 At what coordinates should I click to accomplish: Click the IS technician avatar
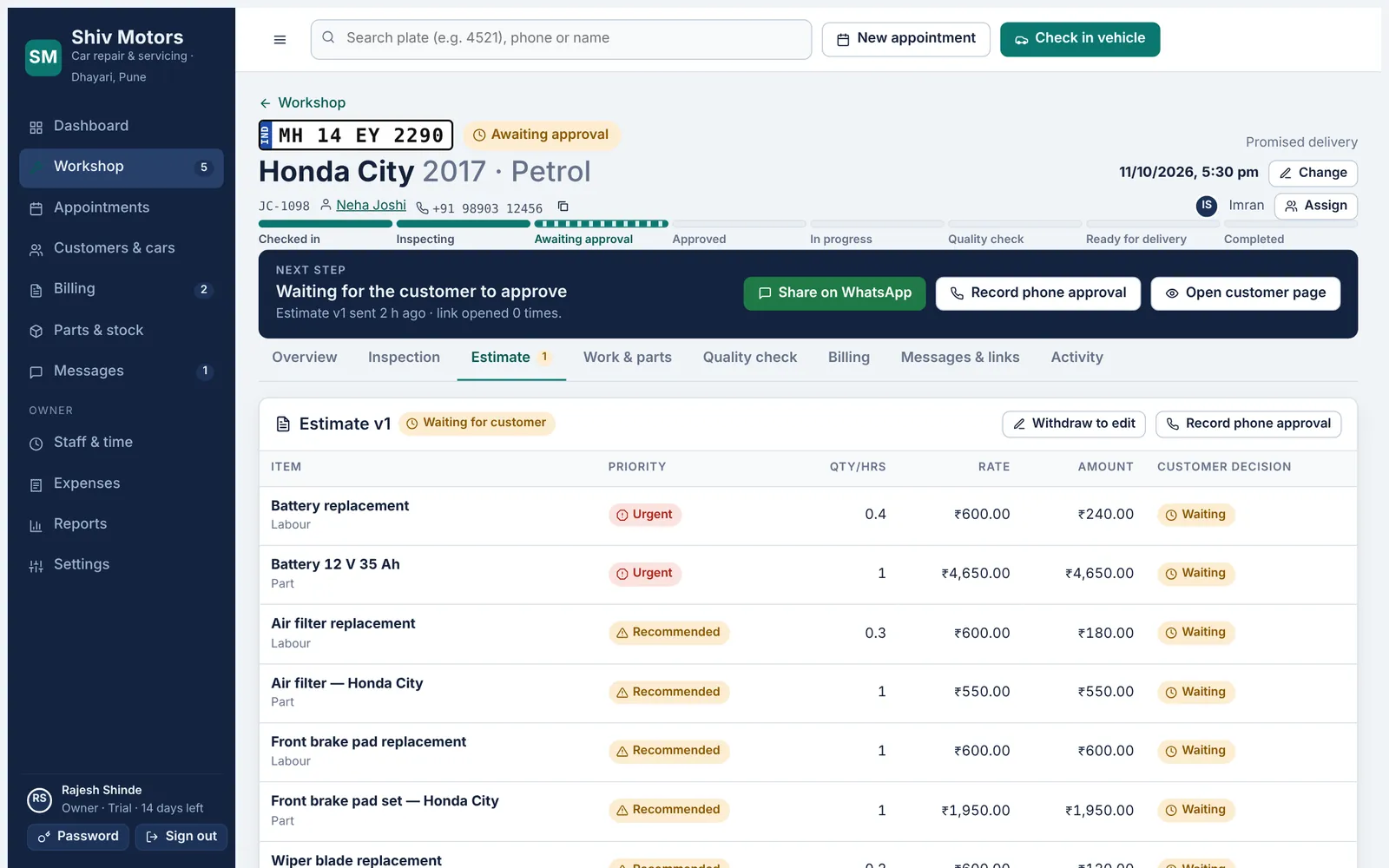pos(1206,206)
